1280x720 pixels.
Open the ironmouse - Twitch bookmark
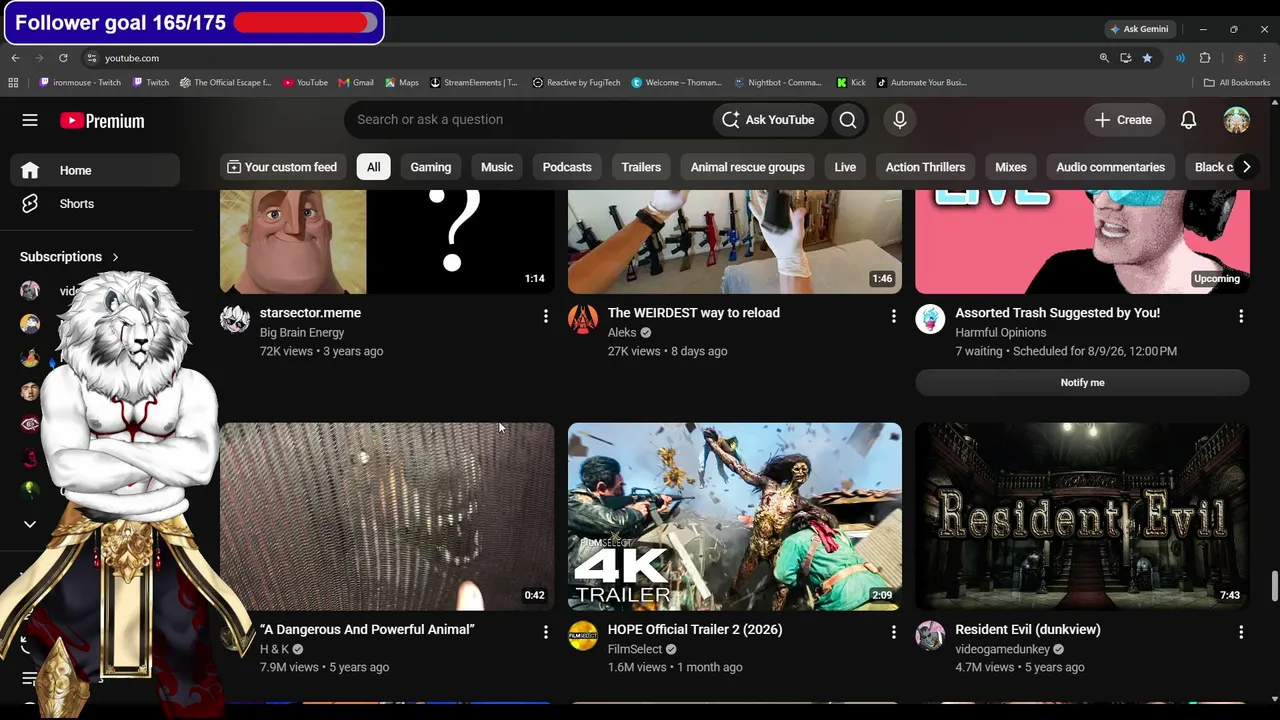tap(80, 83)
